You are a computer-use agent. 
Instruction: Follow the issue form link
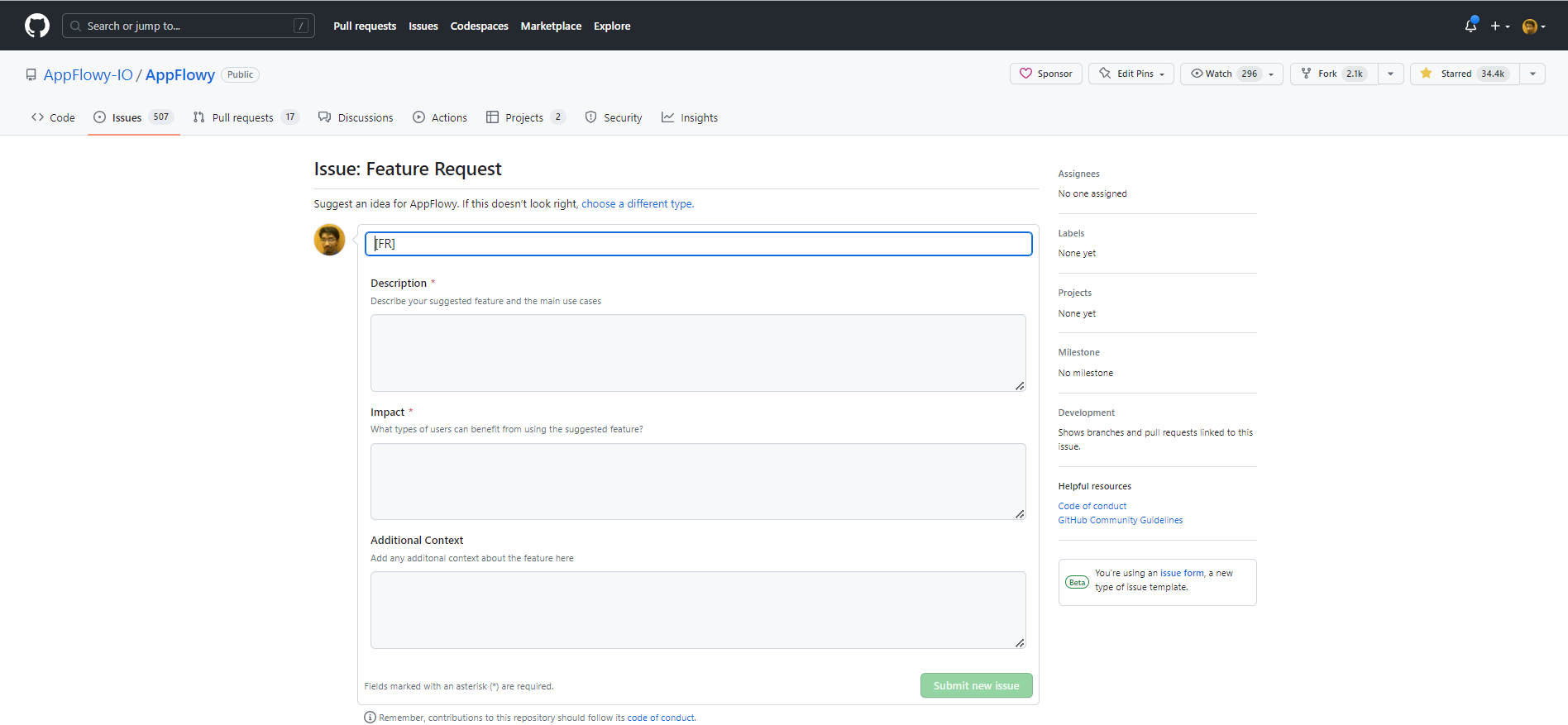click(1182, 573)
